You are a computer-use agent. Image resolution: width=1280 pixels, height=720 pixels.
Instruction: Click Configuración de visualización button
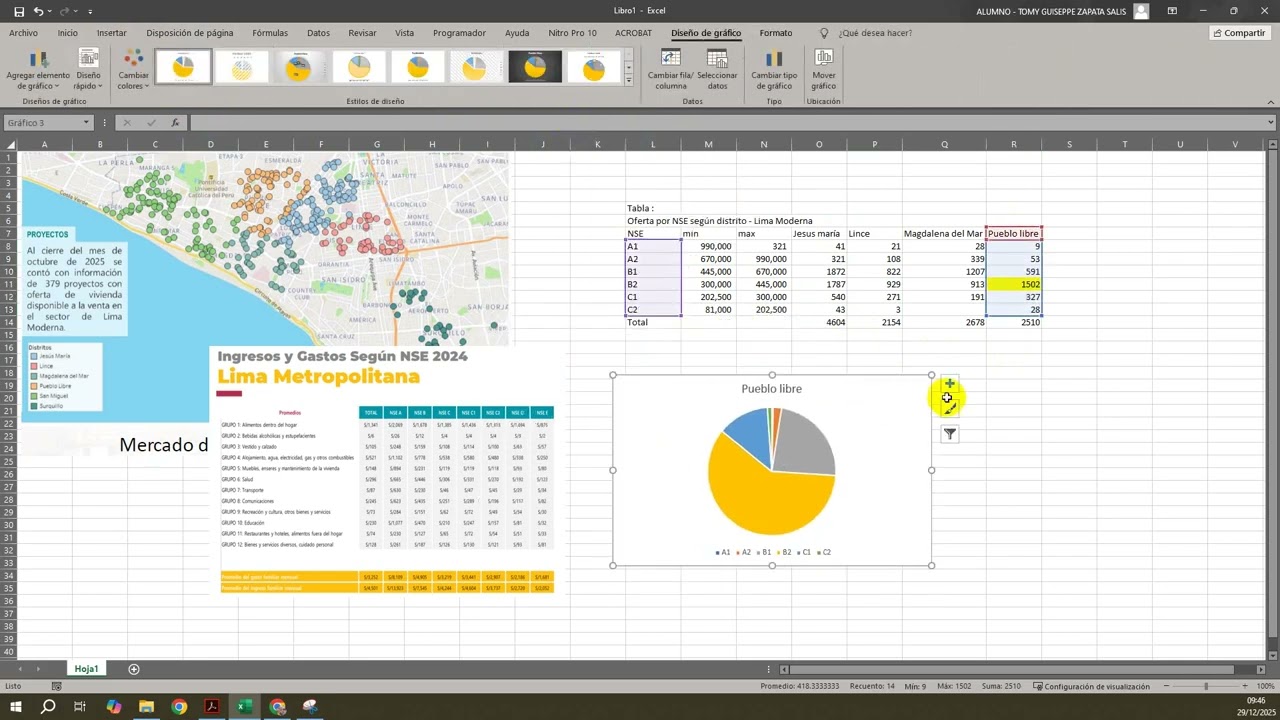click(1091, 686)
